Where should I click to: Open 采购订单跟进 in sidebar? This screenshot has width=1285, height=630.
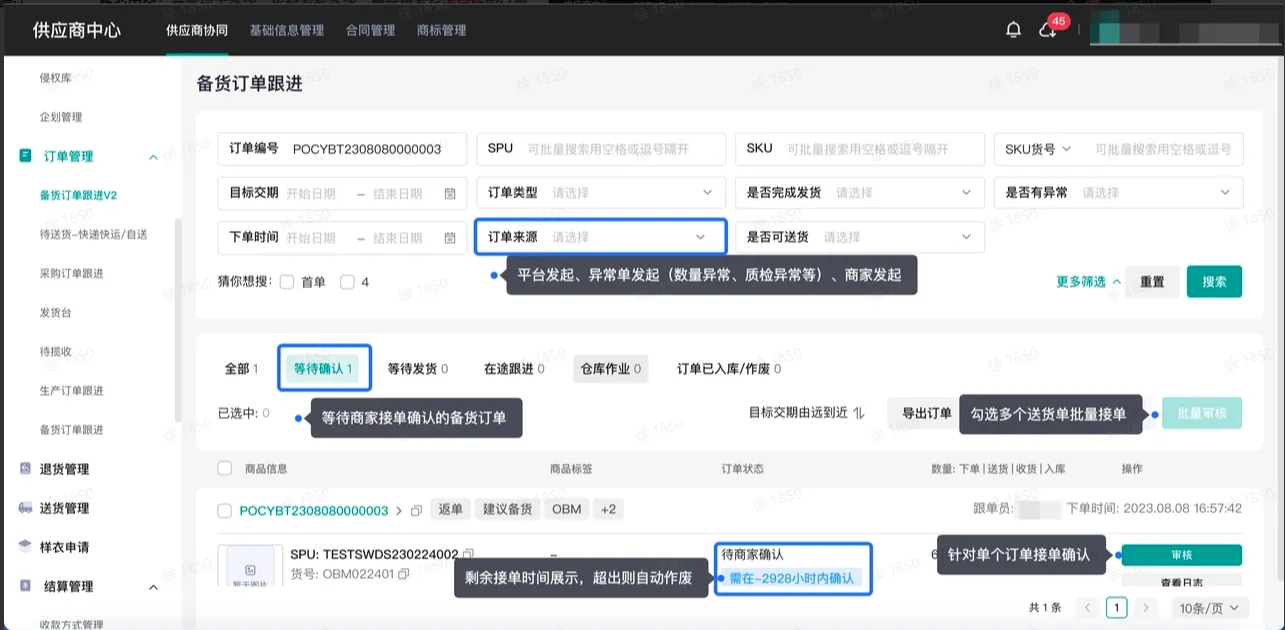[71, 273]
